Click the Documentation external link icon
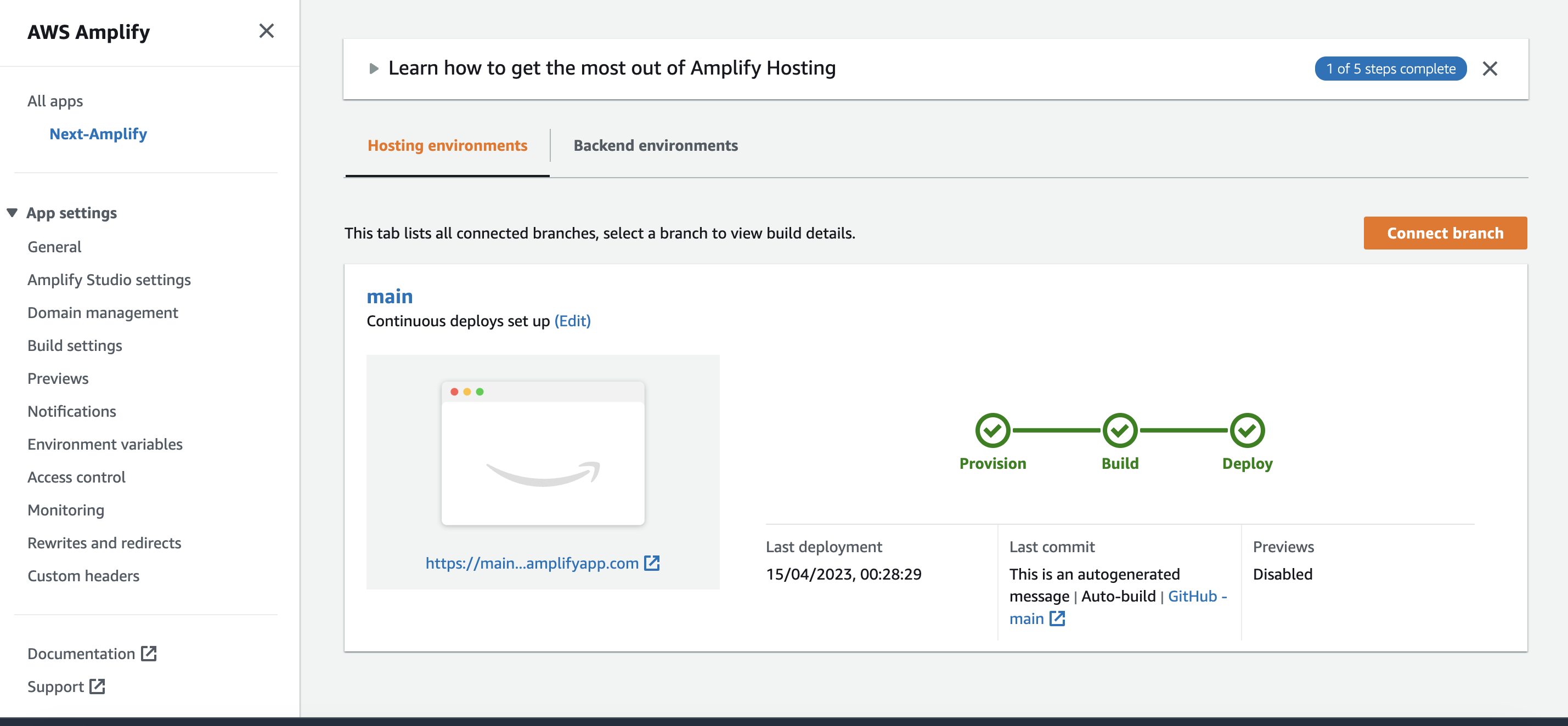 click(x=149, y=654)
